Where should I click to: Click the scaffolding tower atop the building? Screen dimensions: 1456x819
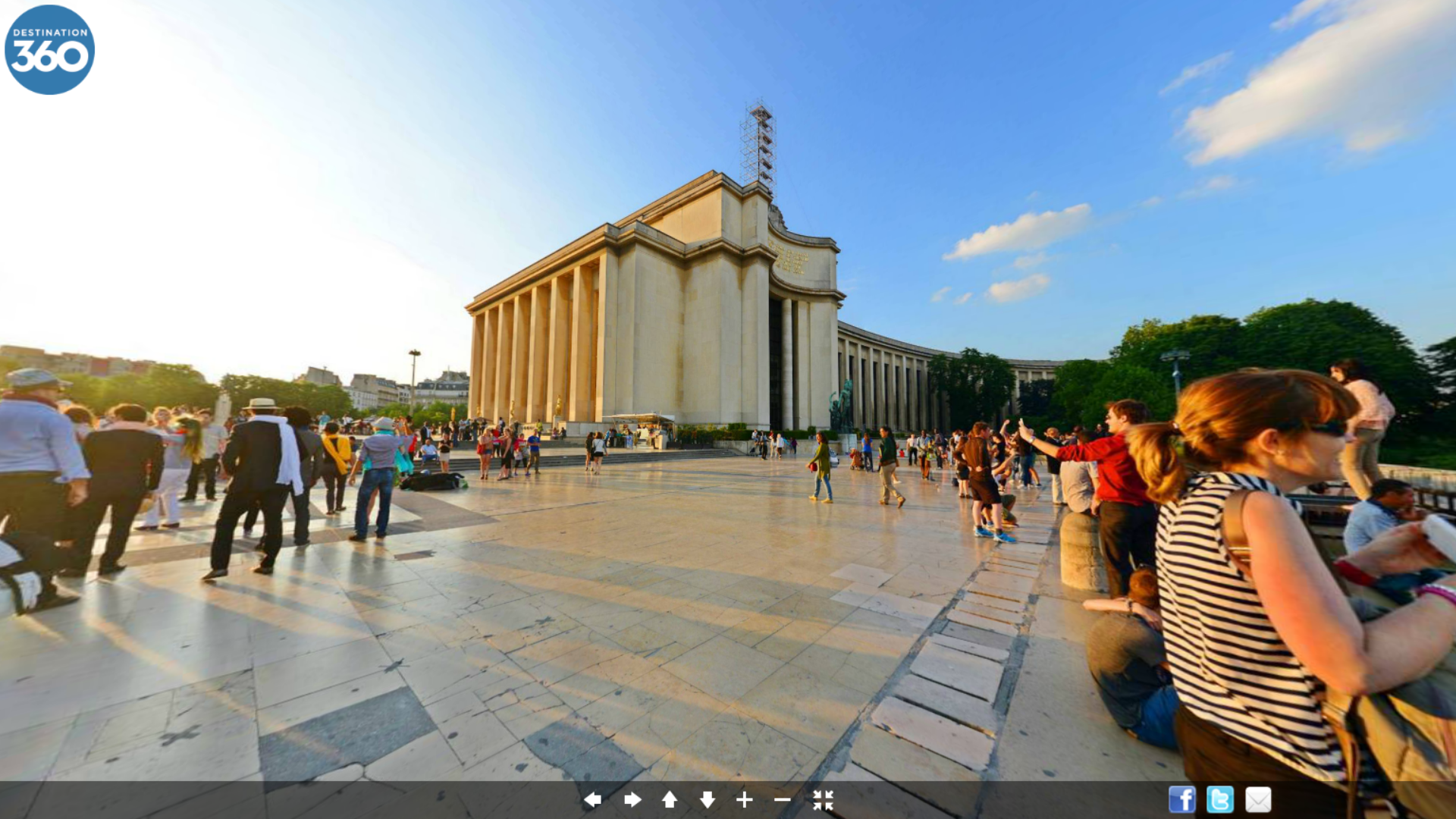pyautogui.click(x=758, y=144)
